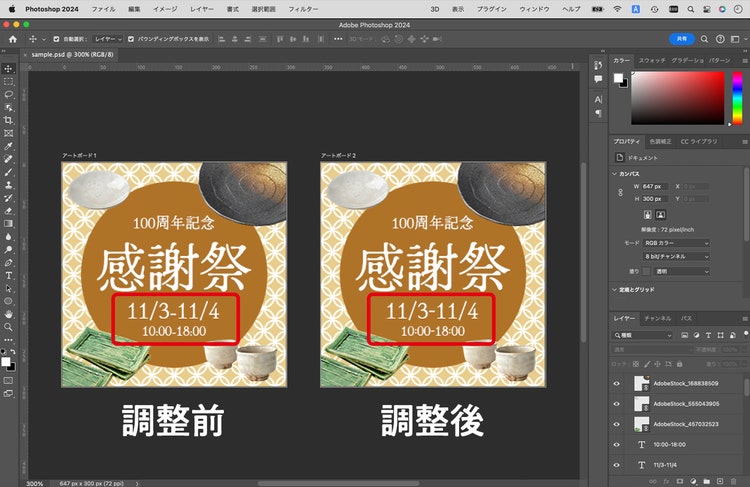
Task: Select the Horizontal Type tool
Action: [9, 276]
